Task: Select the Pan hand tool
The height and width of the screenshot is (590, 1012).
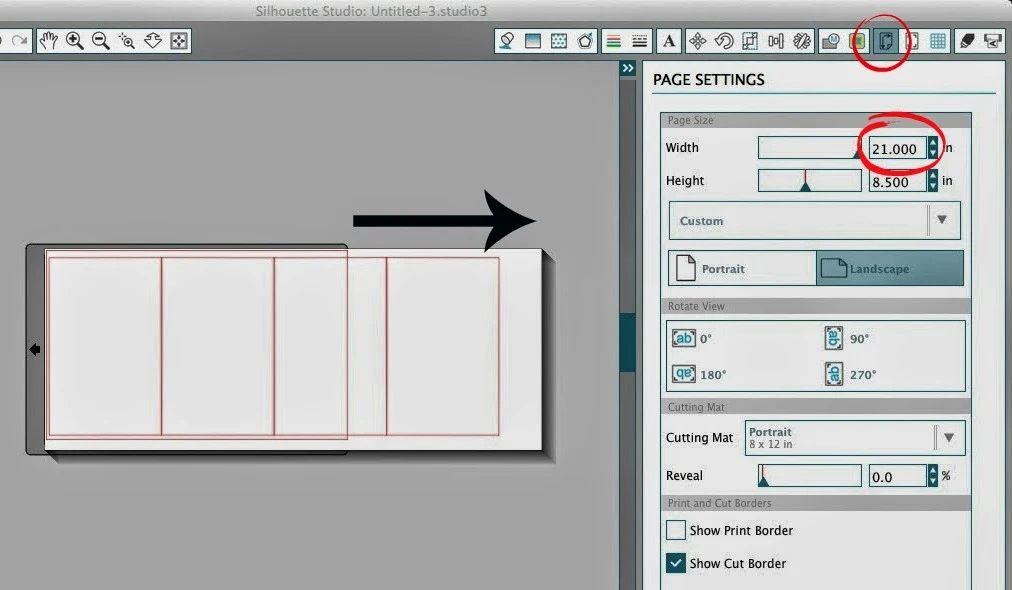Action: point(49,41)
